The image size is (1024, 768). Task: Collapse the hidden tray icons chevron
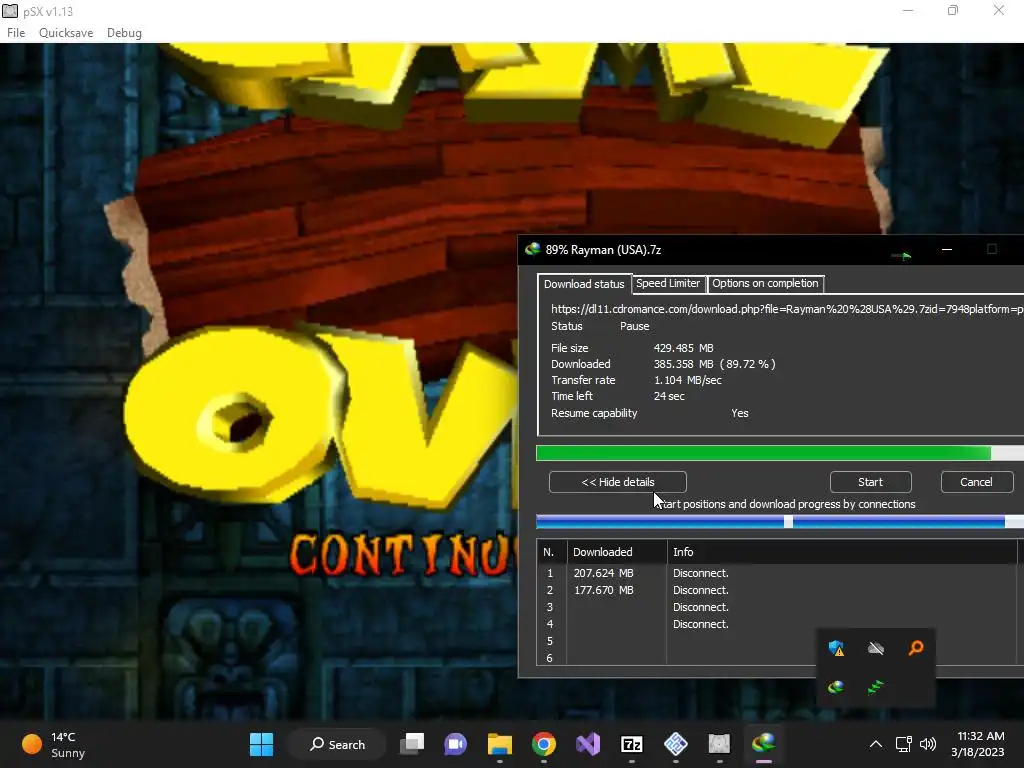[876, 744]
